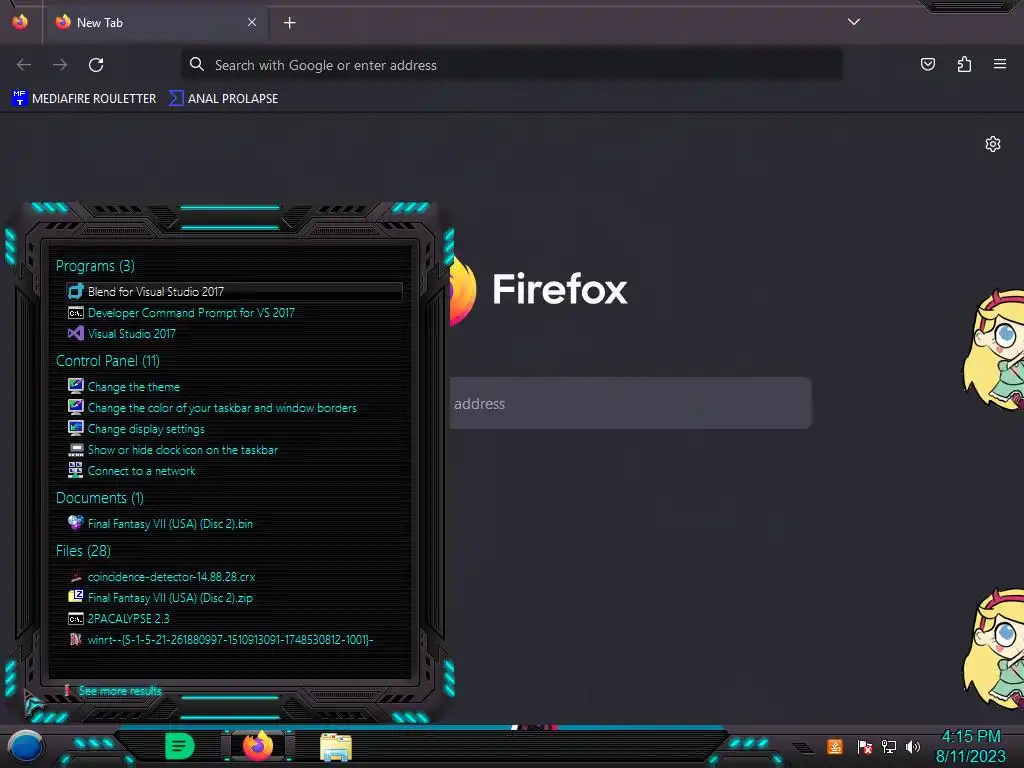Open the Save to Pocket icon
This screenshot has width=1024, height=768.
pos(927,64)
